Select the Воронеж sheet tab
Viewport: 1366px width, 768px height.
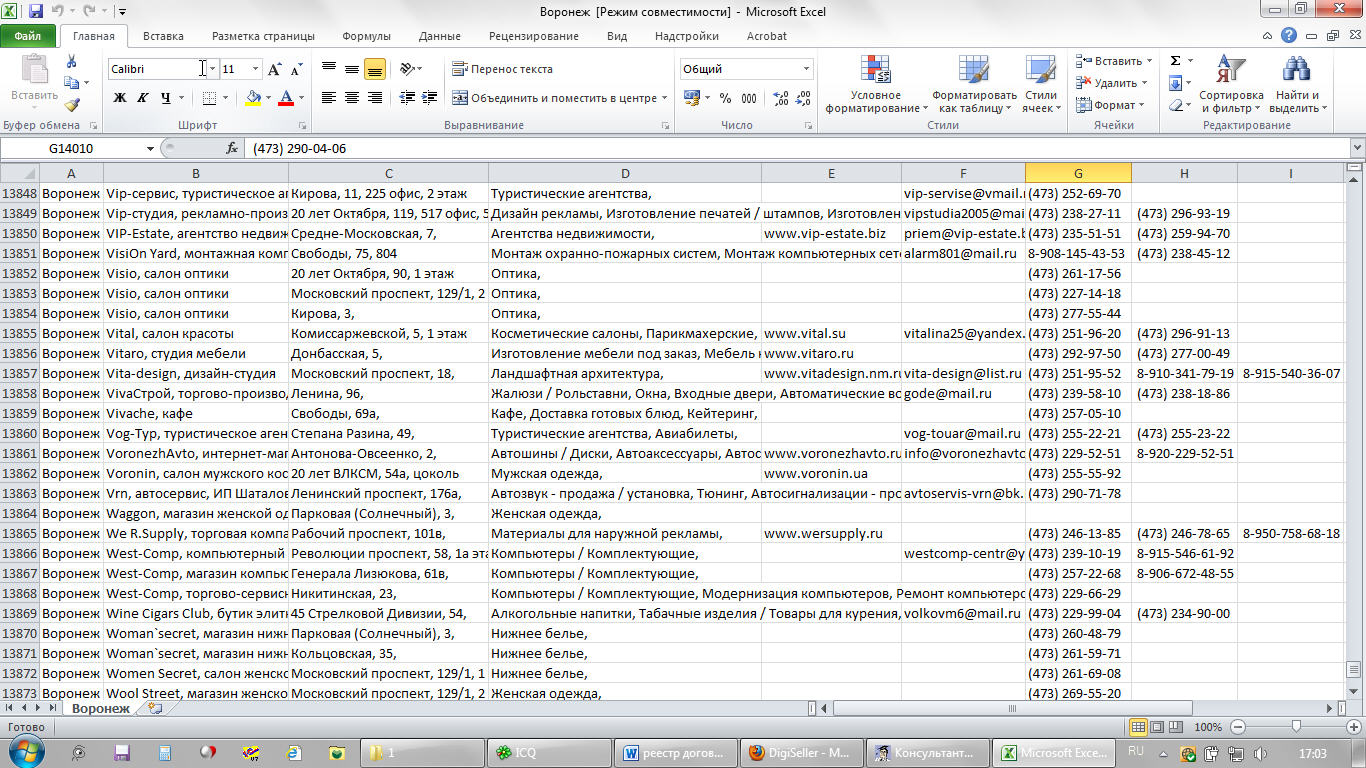(x=101, y=708)
